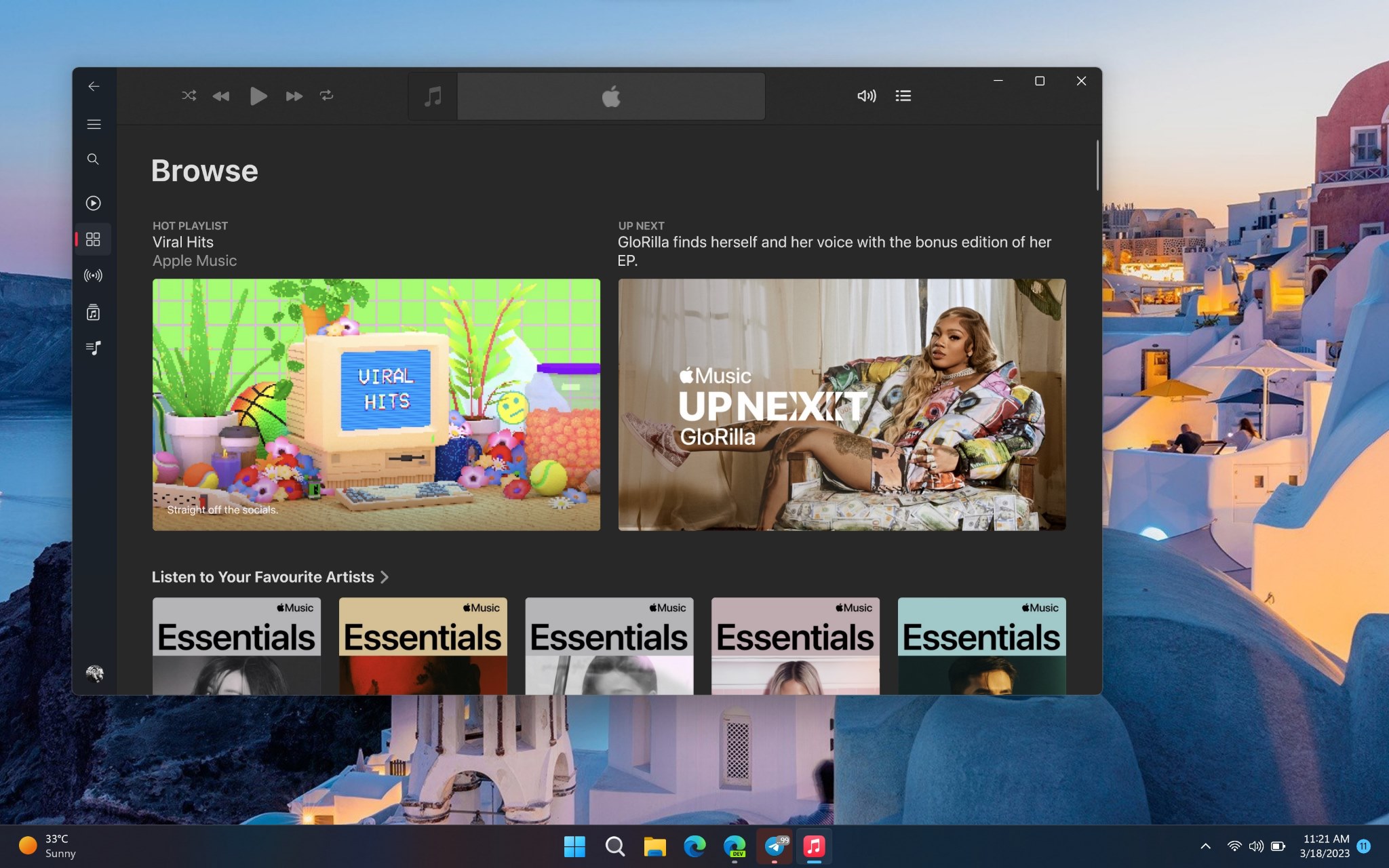The height and width of the screenshot is (868, 1389).
Task: Select the Browse grid icon in the sidebar
Action: pos(94,239)
